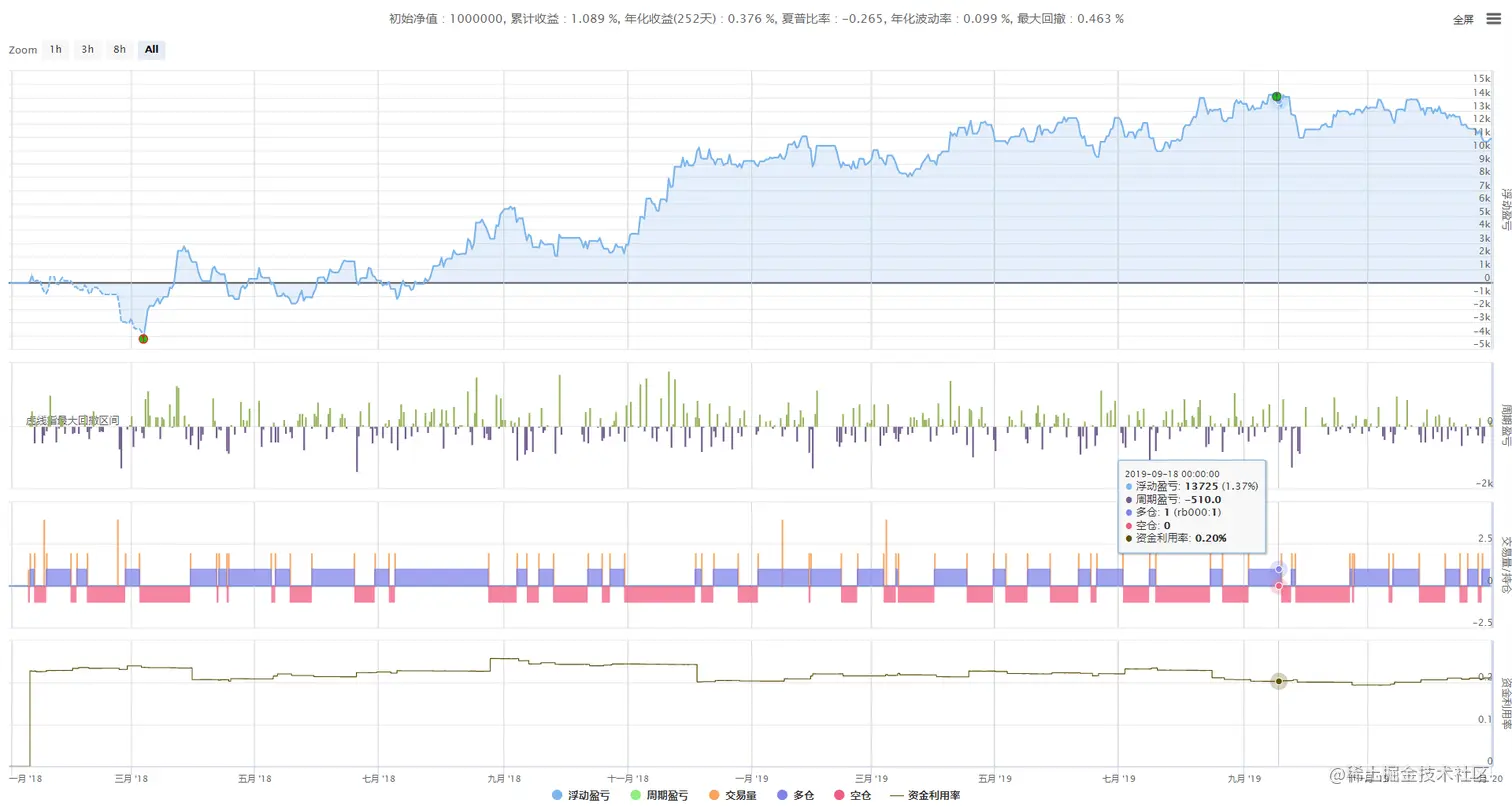This screenshot has width=1512, height=807.
Task: Click the trough marker near -5k on the equity curve
Action: (x=143, y=339)
